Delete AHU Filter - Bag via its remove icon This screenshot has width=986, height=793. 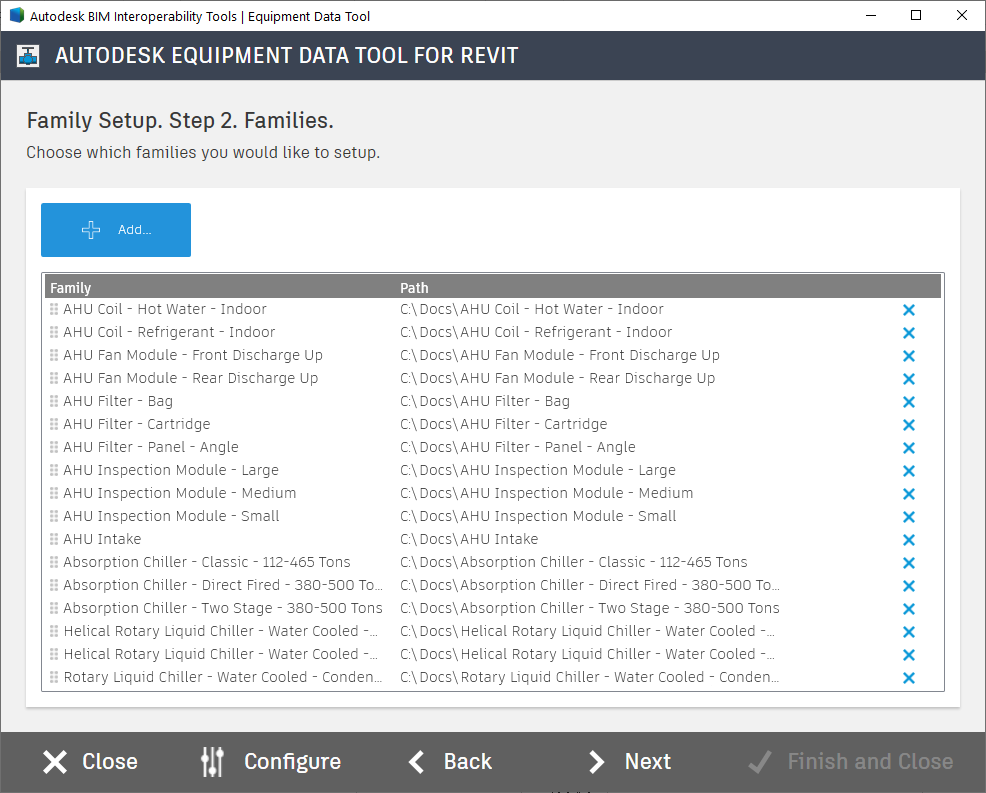[x=908, y=401]
